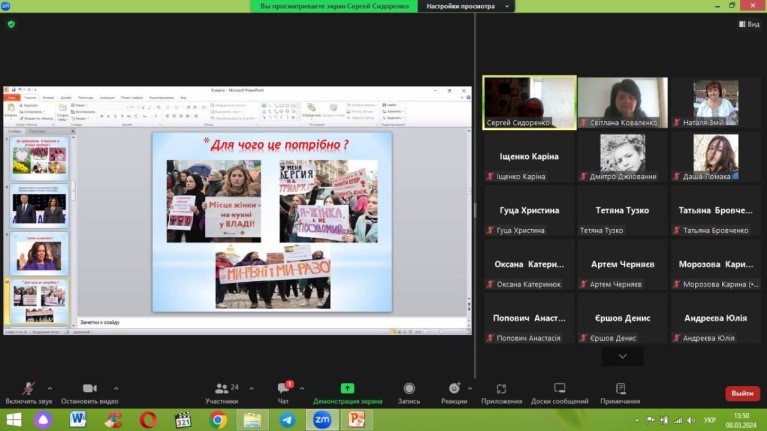Expand the arrow next to Чат
767x431 pixels.
tap(302, 388)
